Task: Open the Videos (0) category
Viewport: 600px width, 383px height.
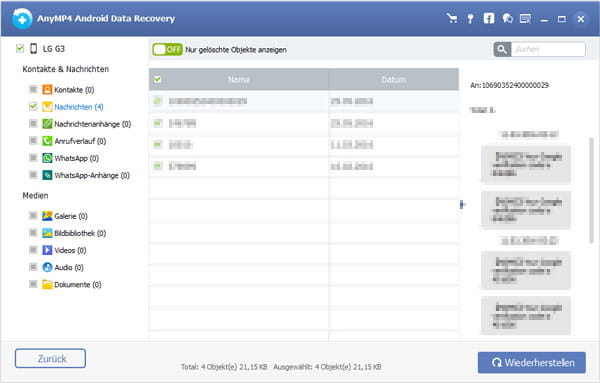Action: (70, 250)
